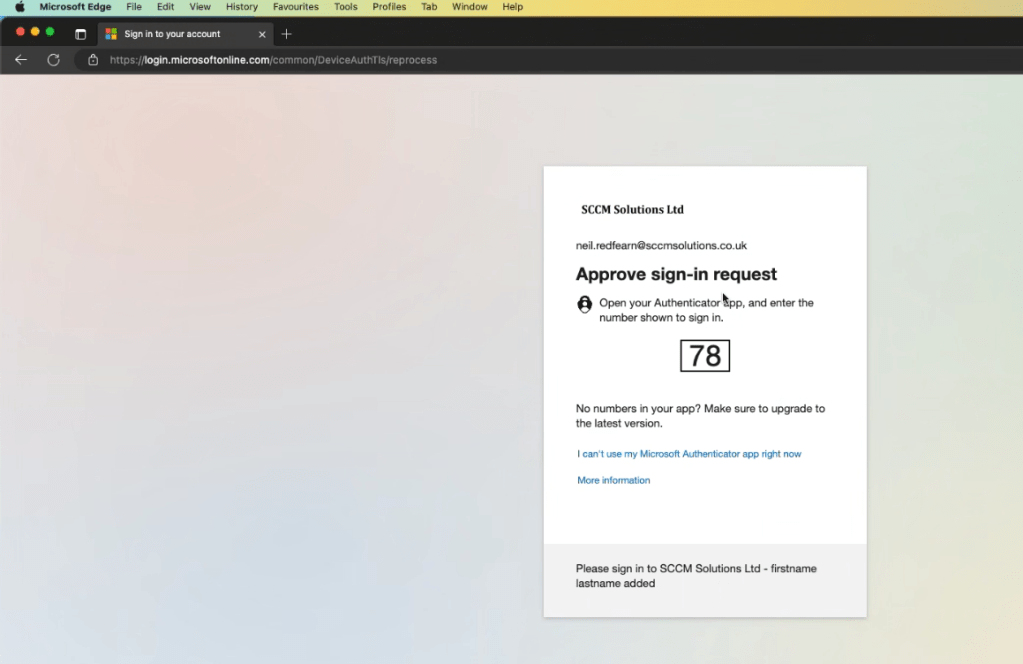Open the File menu
This screenshot has width=1023, height=664.
point(134,7)
